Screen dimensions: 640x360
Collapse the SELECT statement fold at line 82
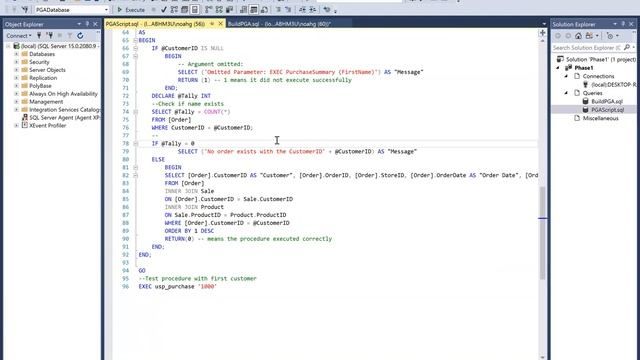136,176
